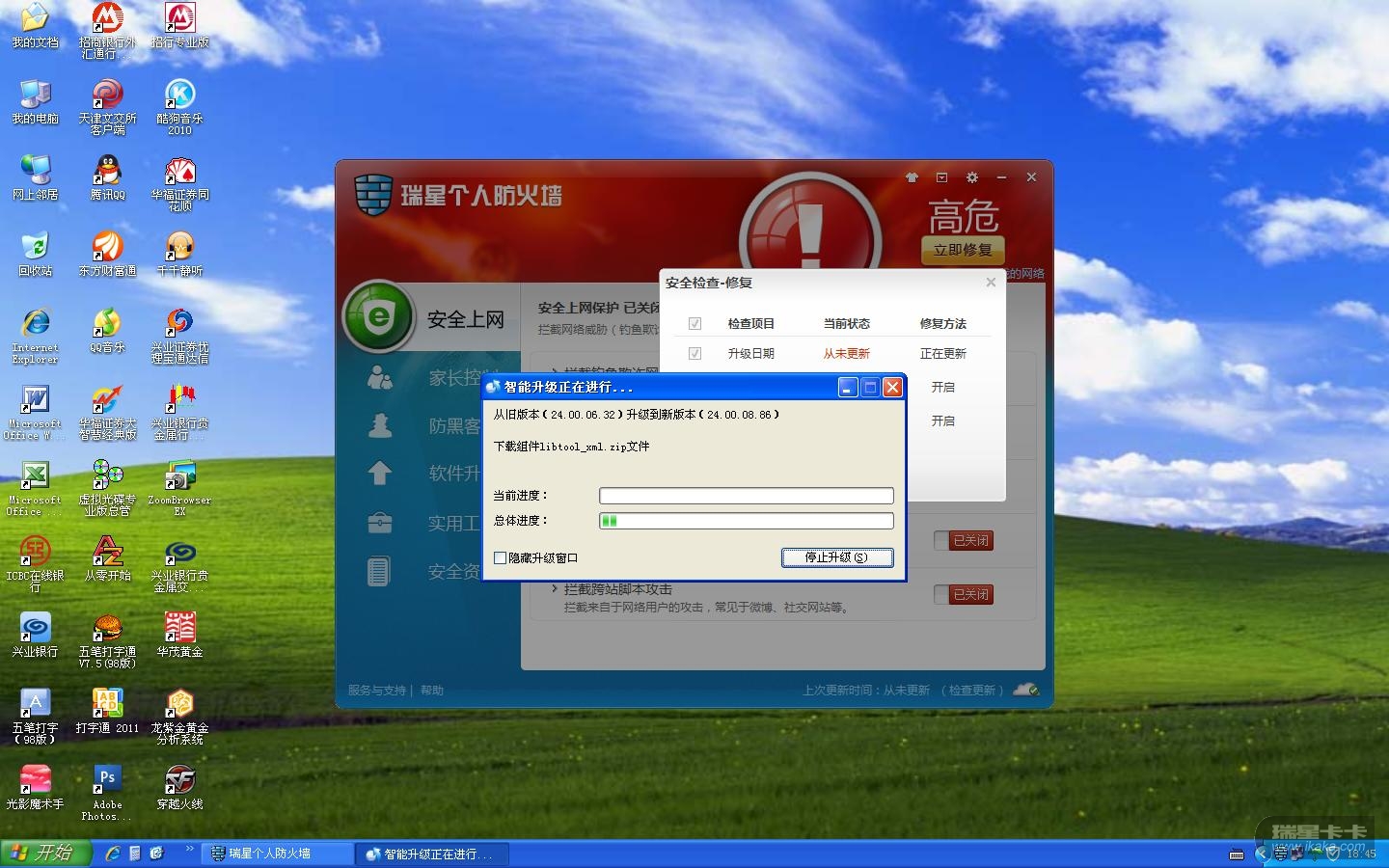1389x868 pixels.
Task: Expand hidden system tray icons arrow
Action: click(1261, 854)
